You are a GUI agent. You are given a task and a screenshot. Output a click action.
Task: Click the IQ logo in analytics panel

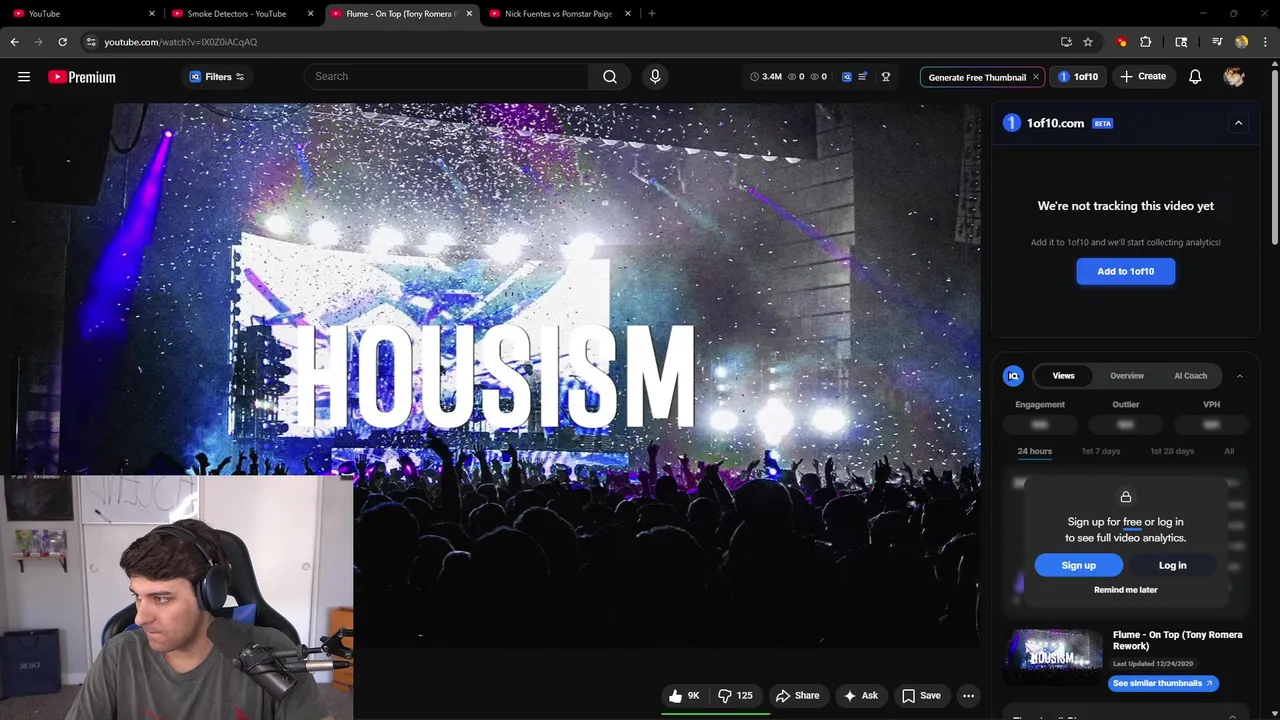(x=1013, y=376)
